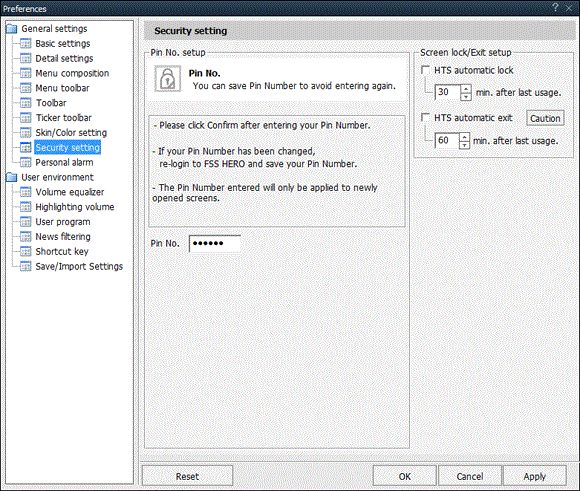Click the Pin No. password field

(215, 243)
